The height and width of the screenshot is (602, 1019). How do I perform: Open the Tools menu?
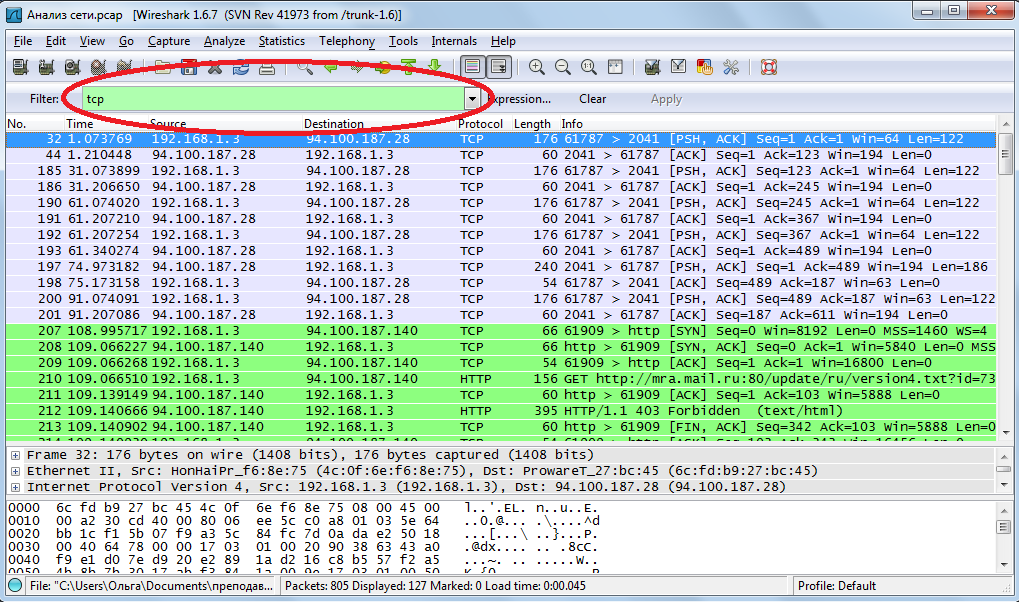[x=403, y=41]
